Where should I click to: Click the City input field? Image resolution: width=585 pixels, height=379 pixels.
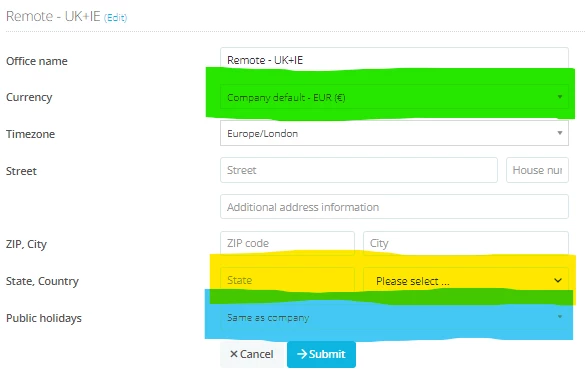point(466,243)
